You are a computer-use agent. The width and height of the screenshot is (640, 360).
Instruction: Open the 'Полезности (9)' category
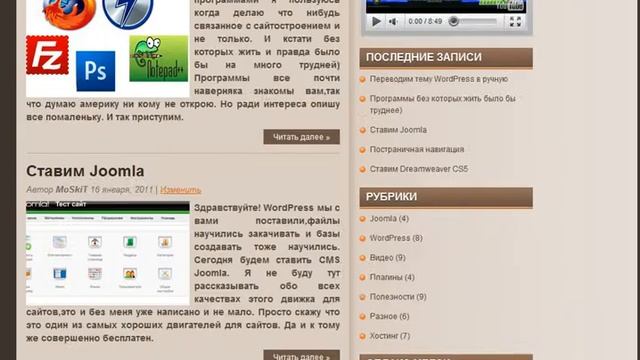[x=398, y=297]
